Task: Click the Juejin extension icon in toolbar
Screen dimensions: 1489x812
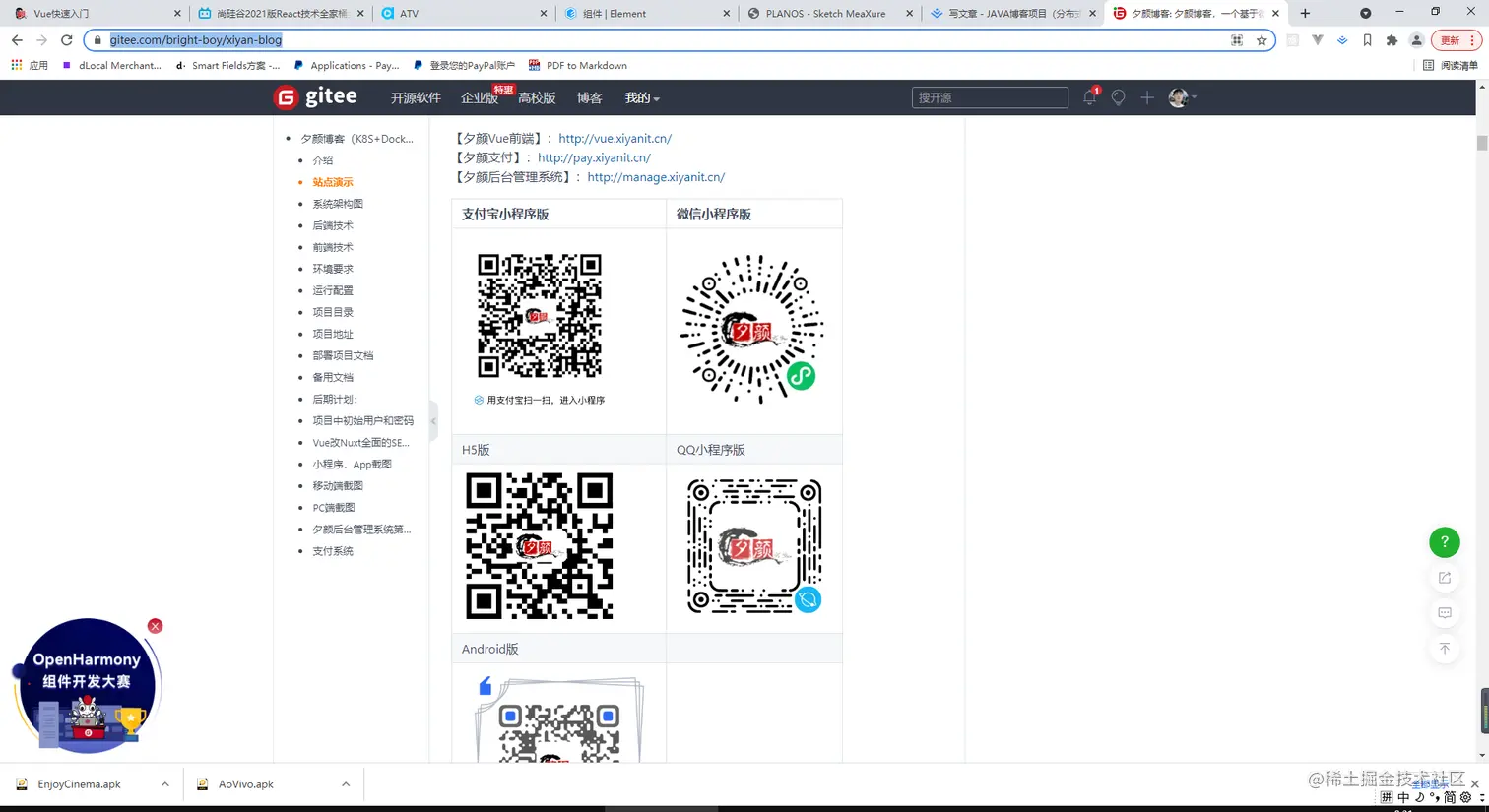Action: click(x=1342, y=40)
